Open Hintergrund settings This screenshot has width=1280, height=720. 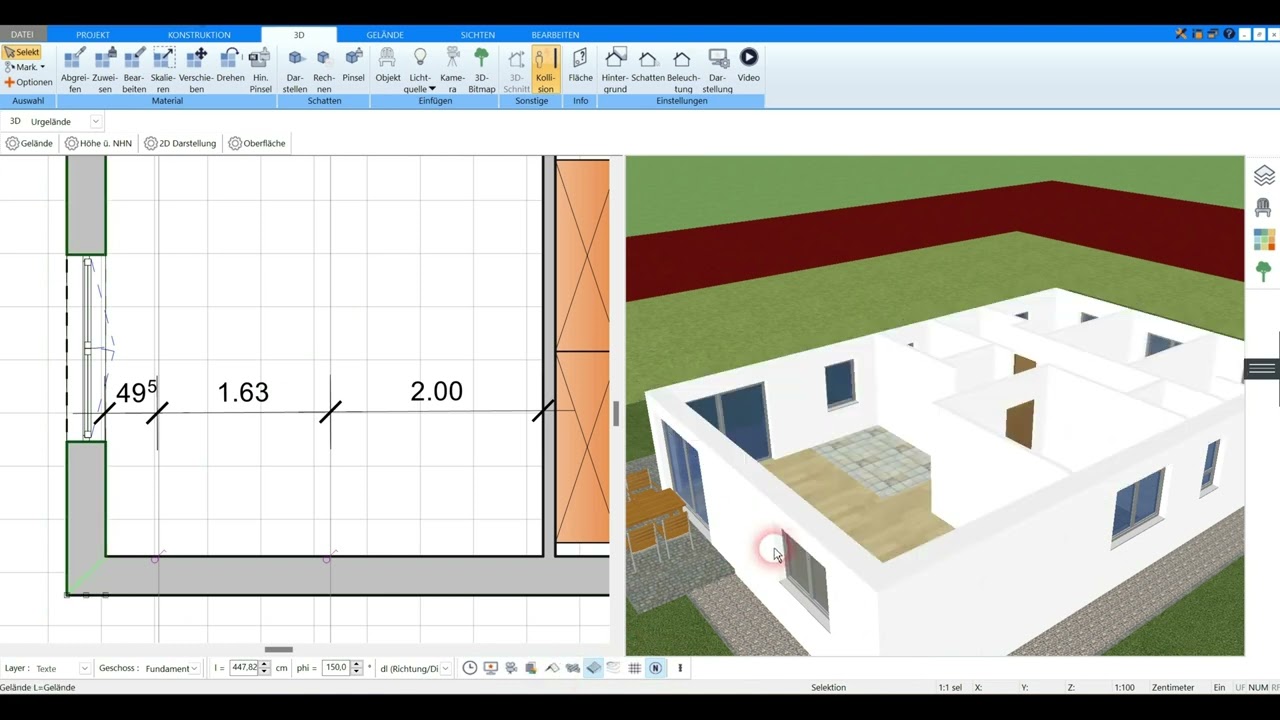[615, 70]
